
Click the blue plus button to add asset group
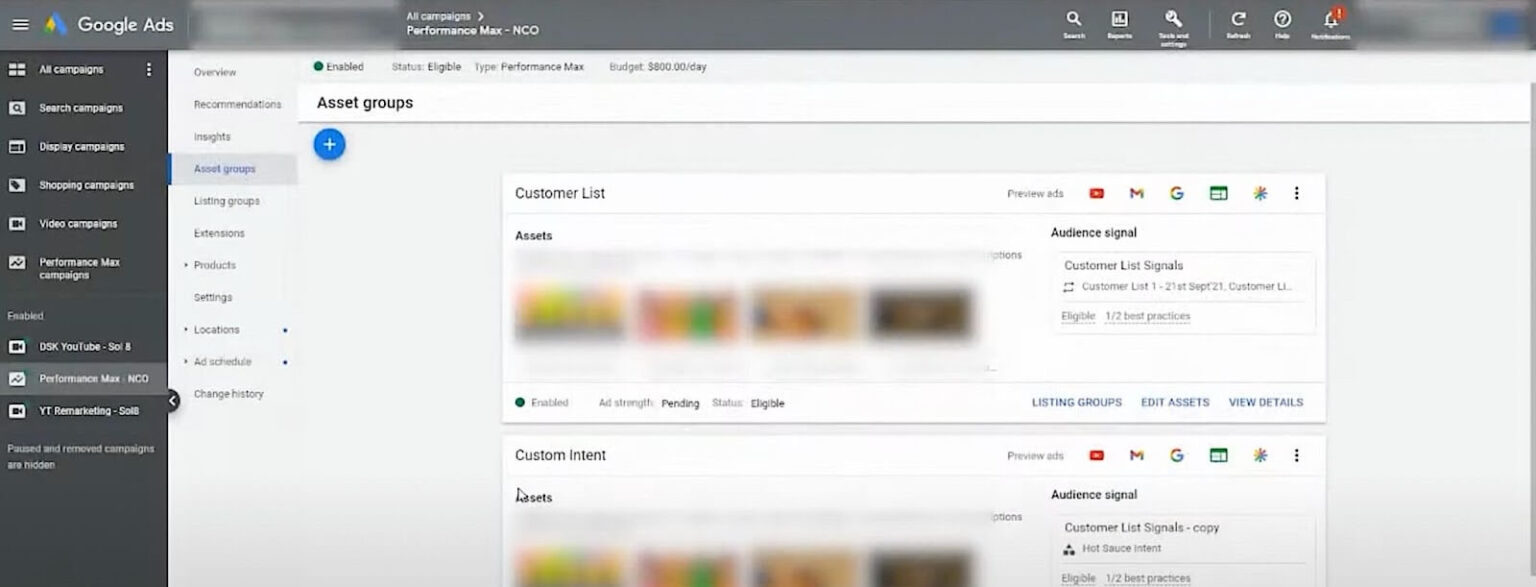[x=329, y=144]
